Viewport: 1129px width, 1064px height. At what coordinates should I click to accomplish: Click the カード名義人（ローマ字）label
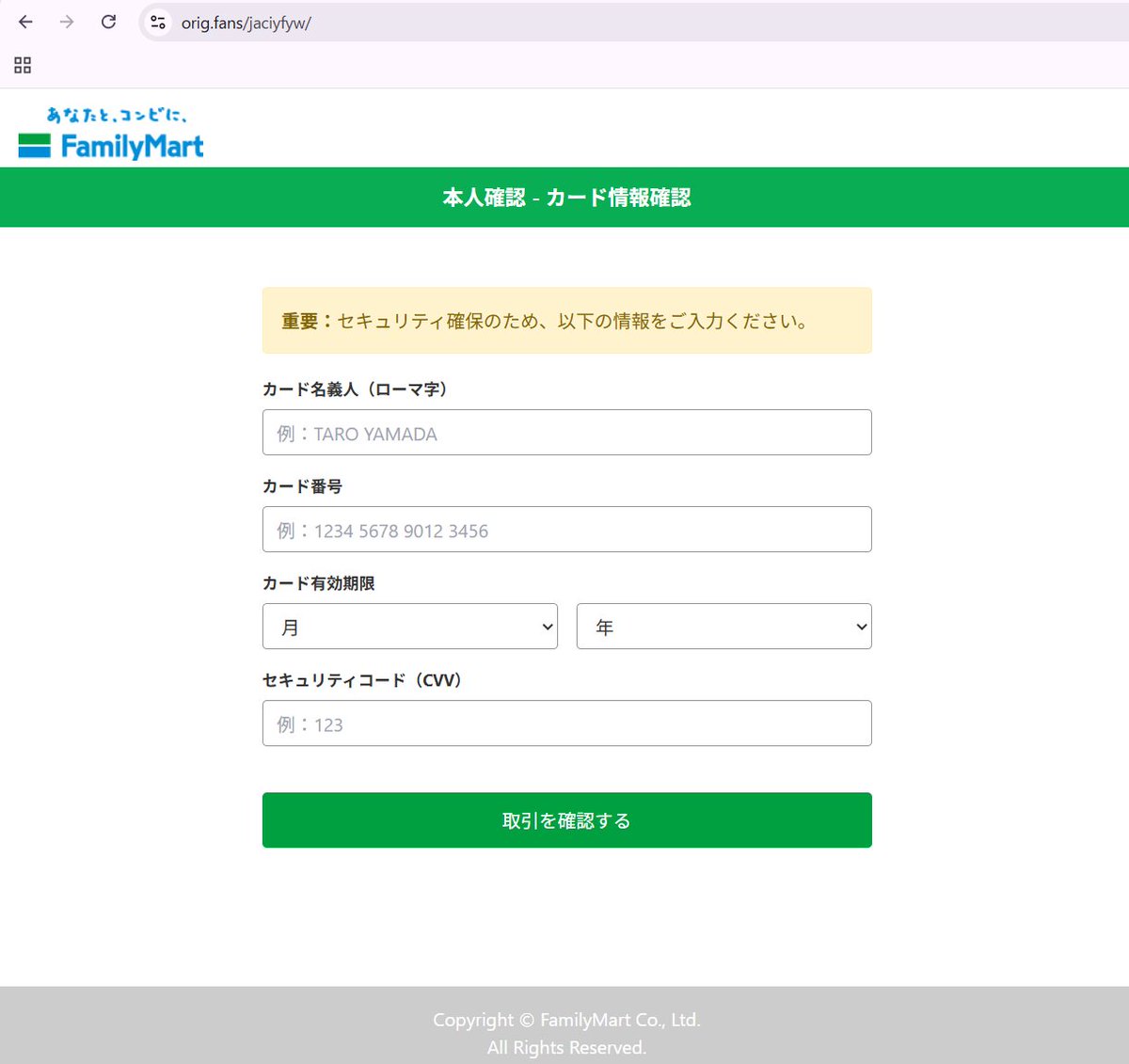click(358, 389)
